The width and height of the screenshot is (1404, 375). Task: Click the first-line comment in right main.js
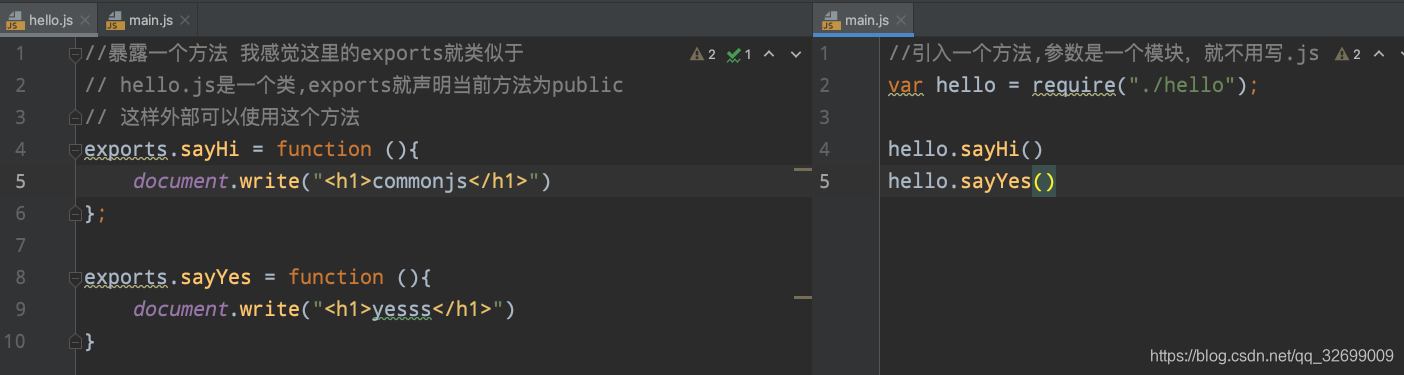(x=1104, y=54)
